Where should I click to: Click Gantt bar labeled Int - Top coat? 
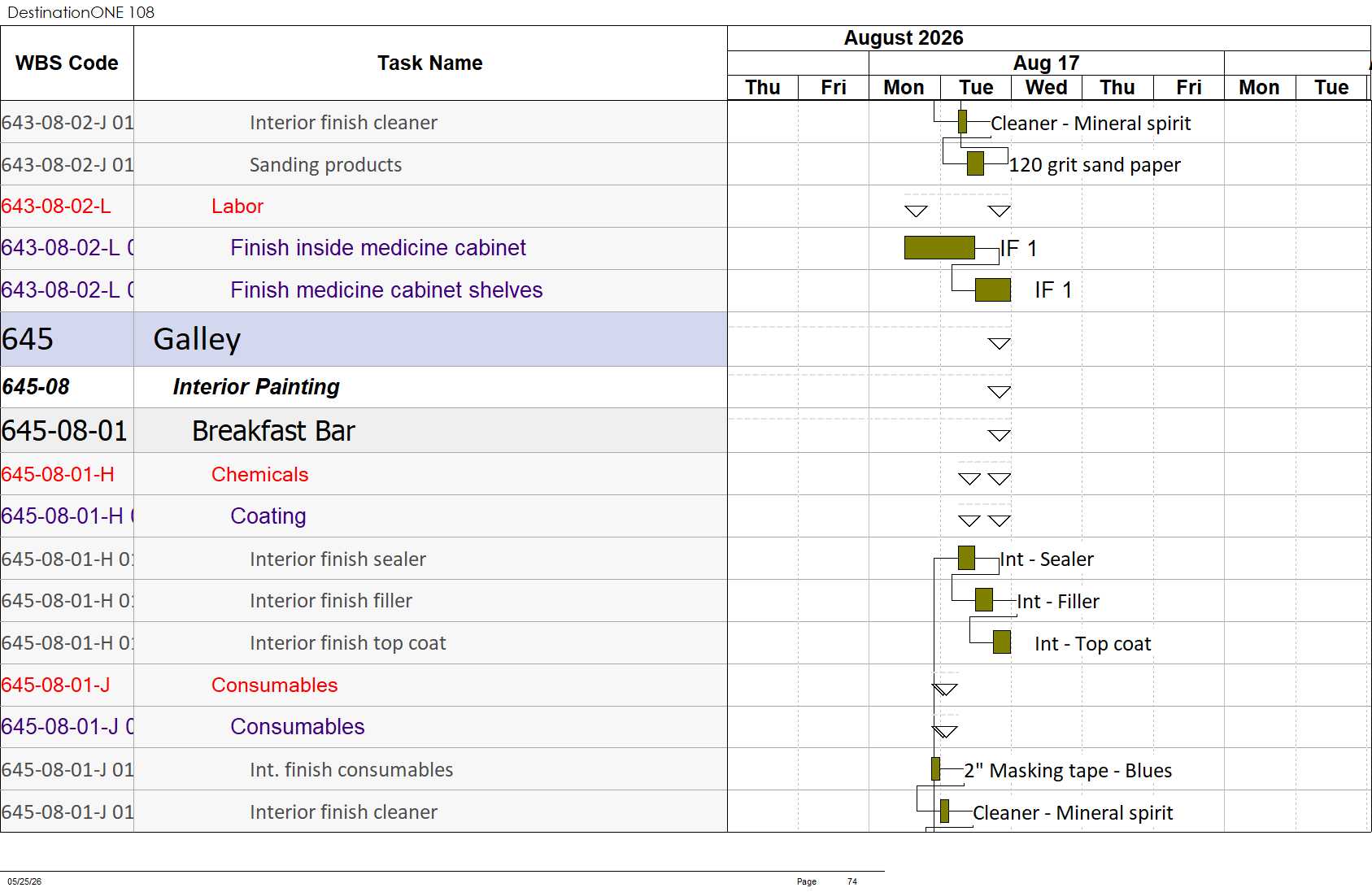click(x=1002, y=642)
